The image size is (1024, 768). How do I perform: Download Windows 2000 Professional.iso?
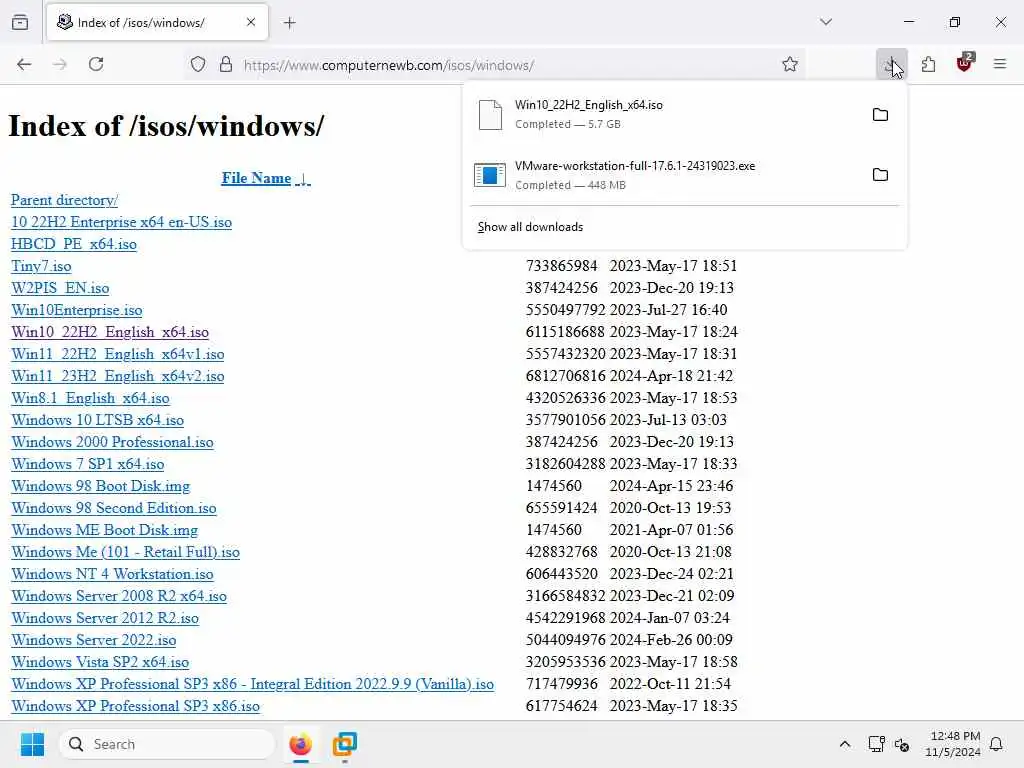coord(112,442)
